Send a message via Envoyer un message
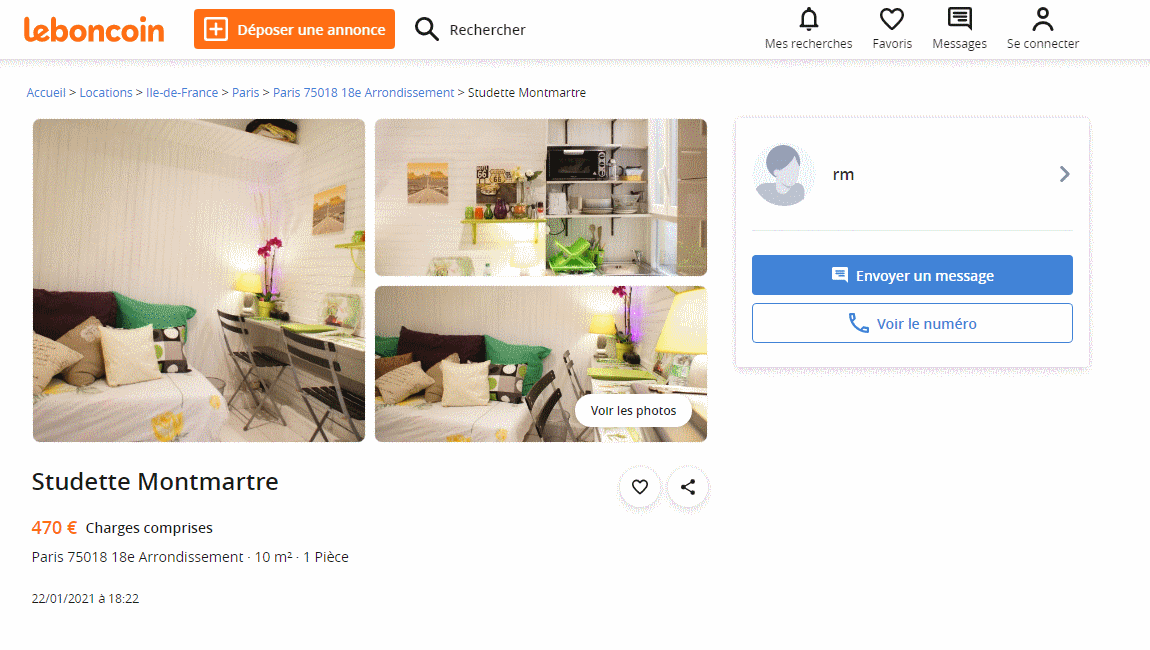This screenshot has height=650, width=1150. pos(912,275)
